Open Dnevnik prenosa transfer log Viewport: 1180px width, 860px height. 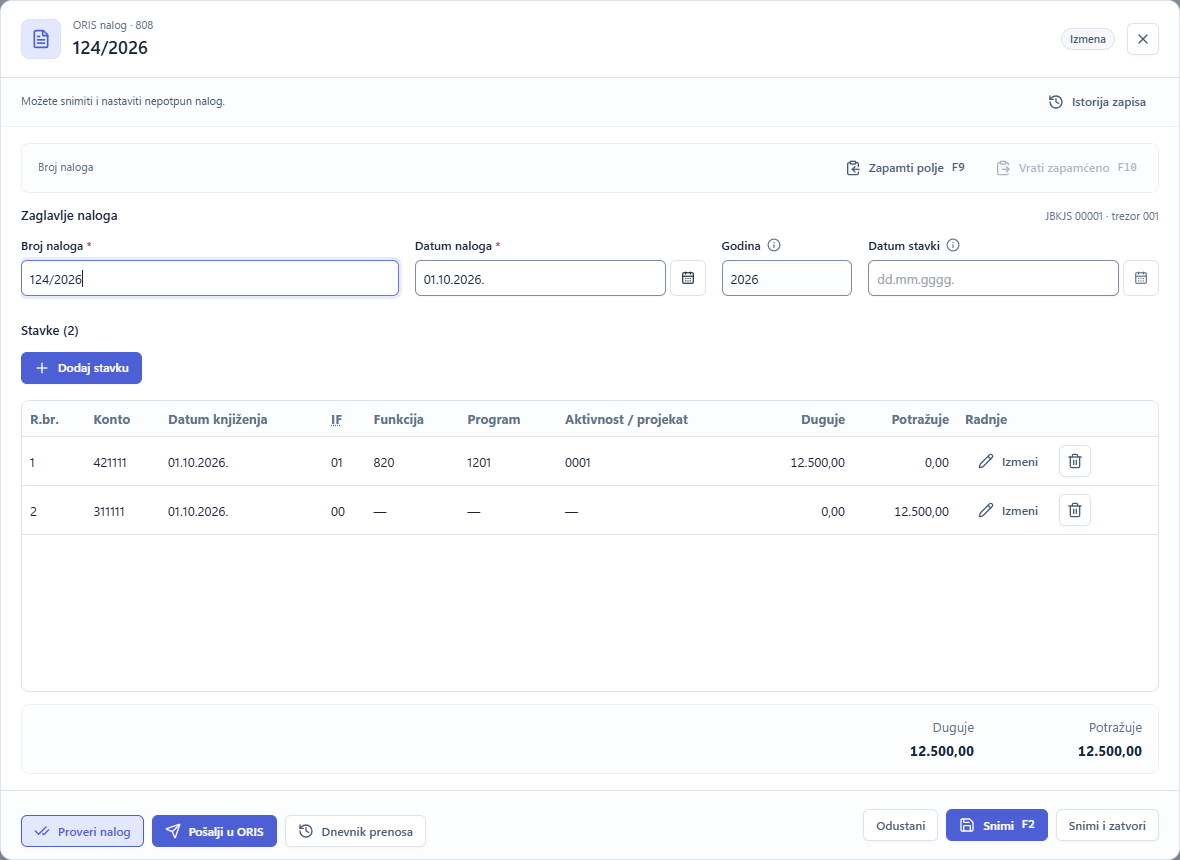(x=355, y=831)
